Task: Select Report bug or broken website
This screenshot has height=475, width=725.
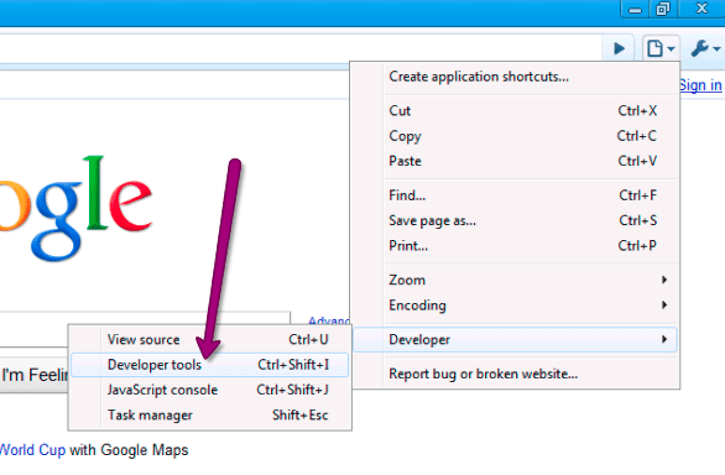Action: [483, 374]
